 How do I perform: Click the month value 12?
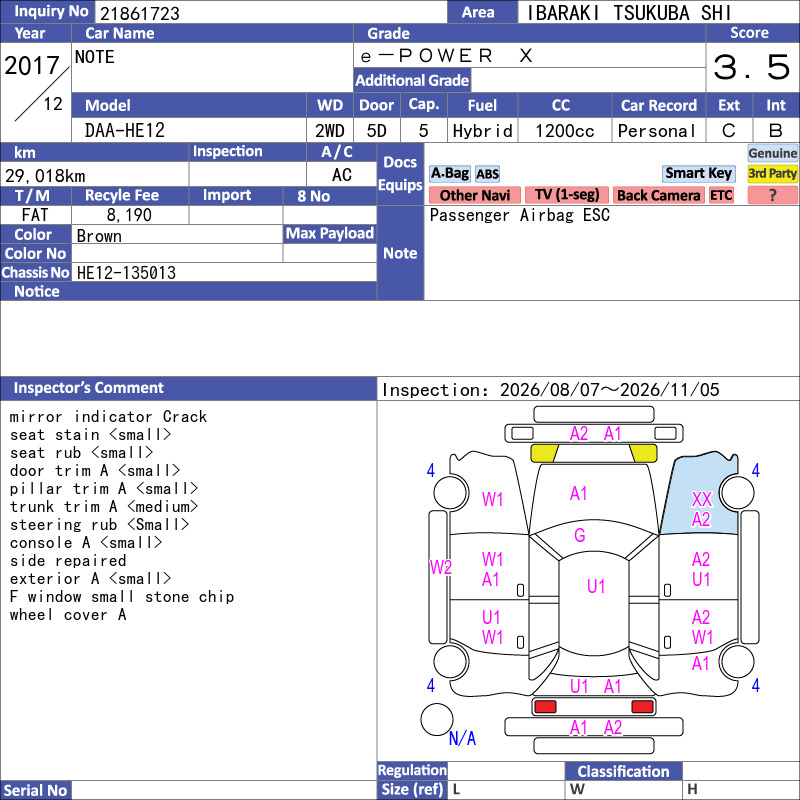pos(53,104)
